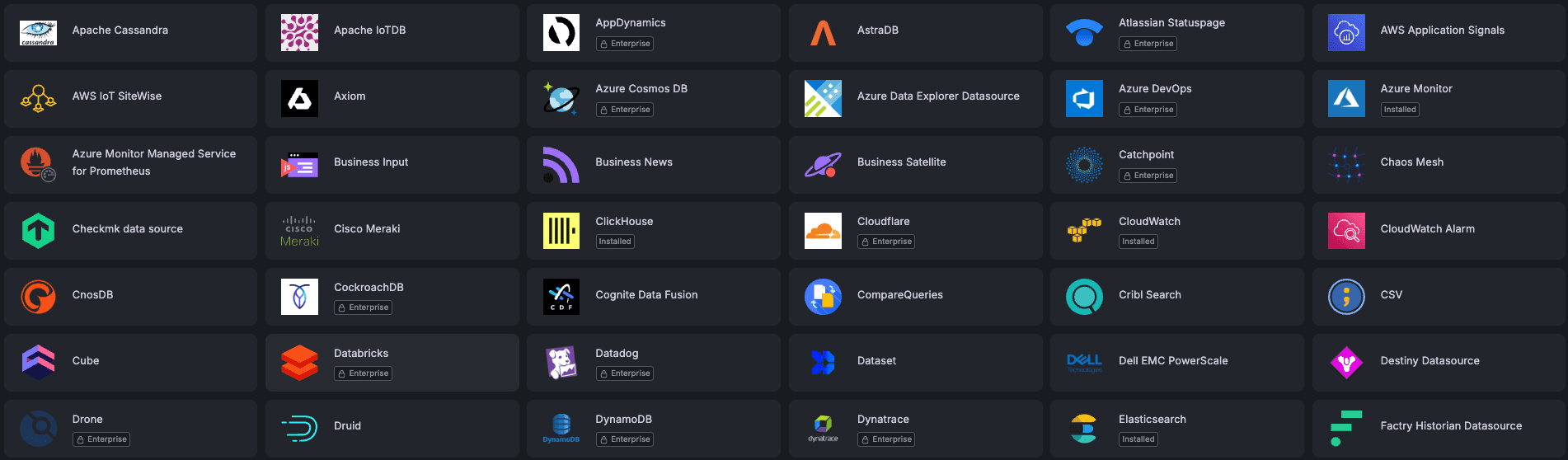Click the Elasticsearch logo

pyautogui.click(x=1084, y=429)
